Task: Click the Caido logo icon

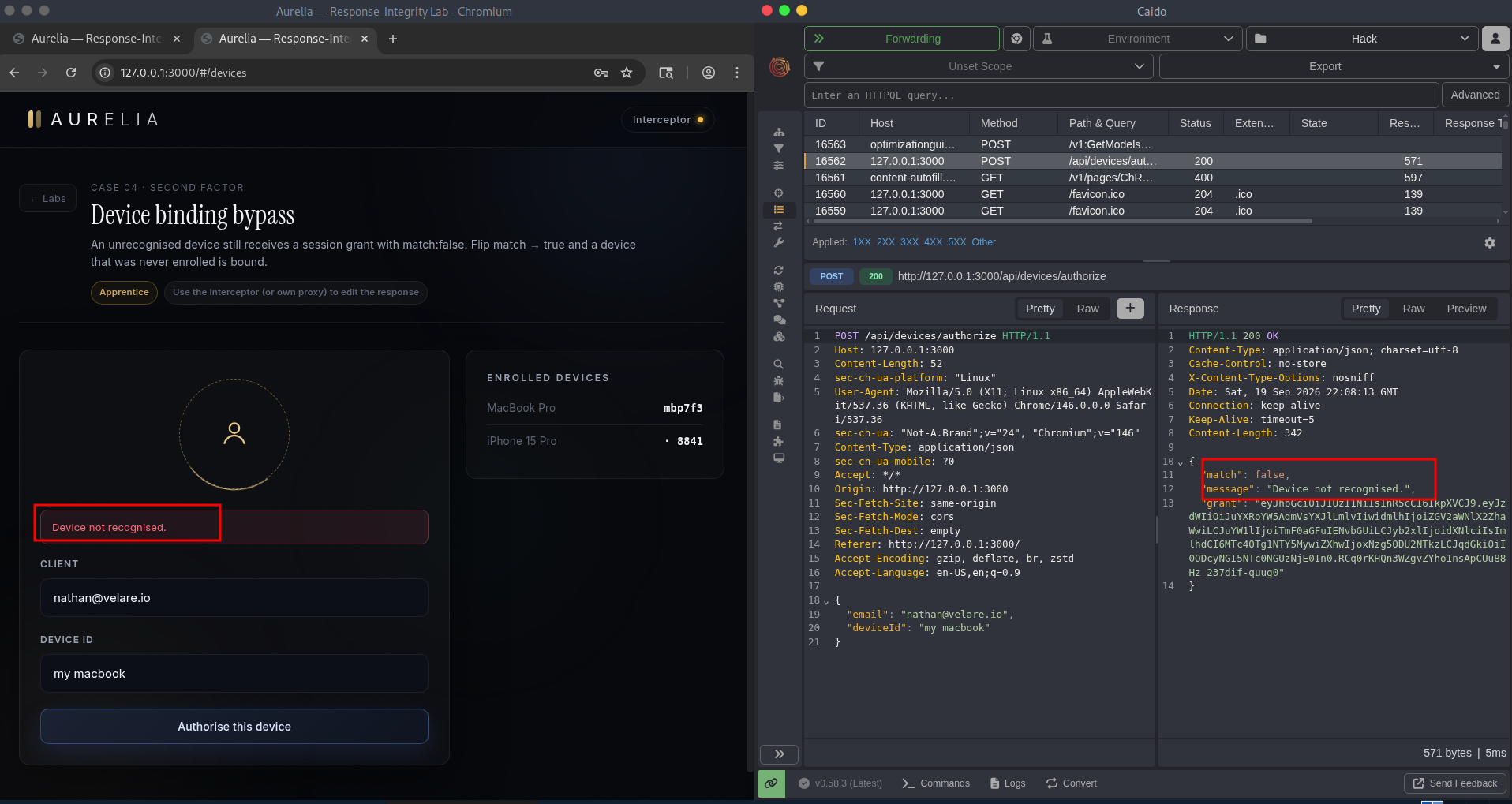Action: [x=780, y=67]
